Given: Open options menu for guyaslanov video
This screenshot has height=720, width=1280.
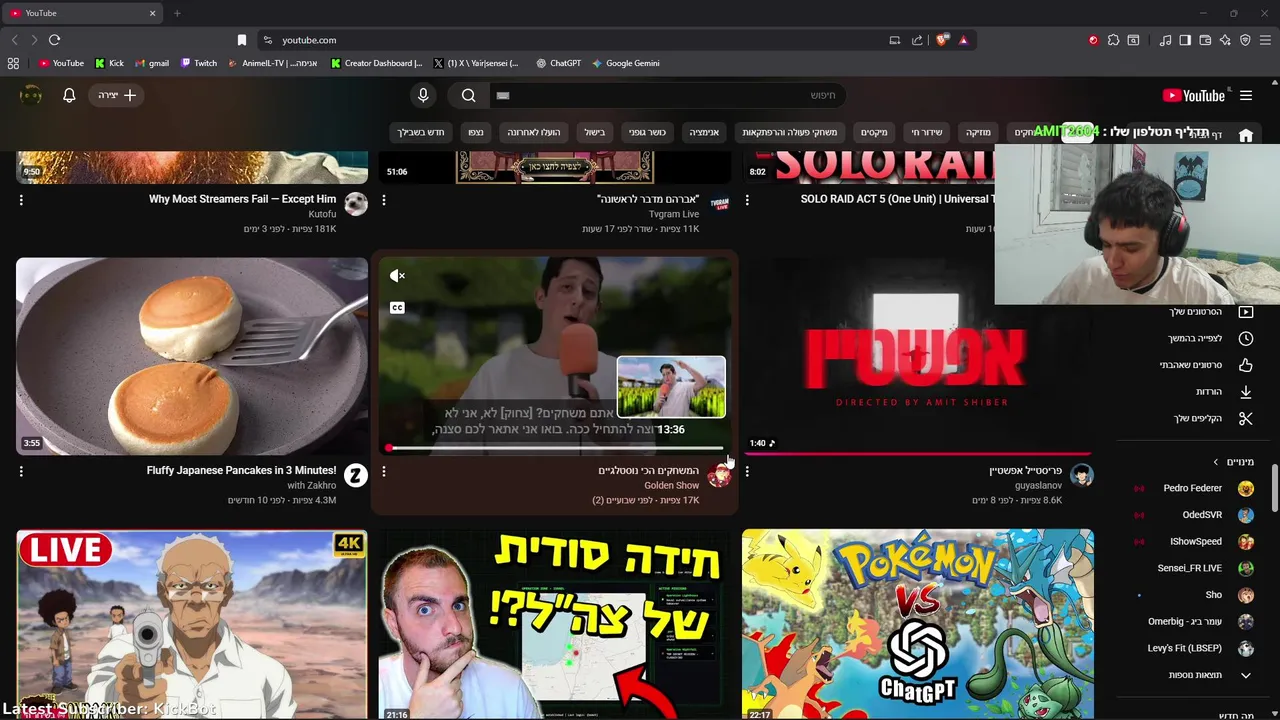Looking at the screenshot, I should coord(747,471).
